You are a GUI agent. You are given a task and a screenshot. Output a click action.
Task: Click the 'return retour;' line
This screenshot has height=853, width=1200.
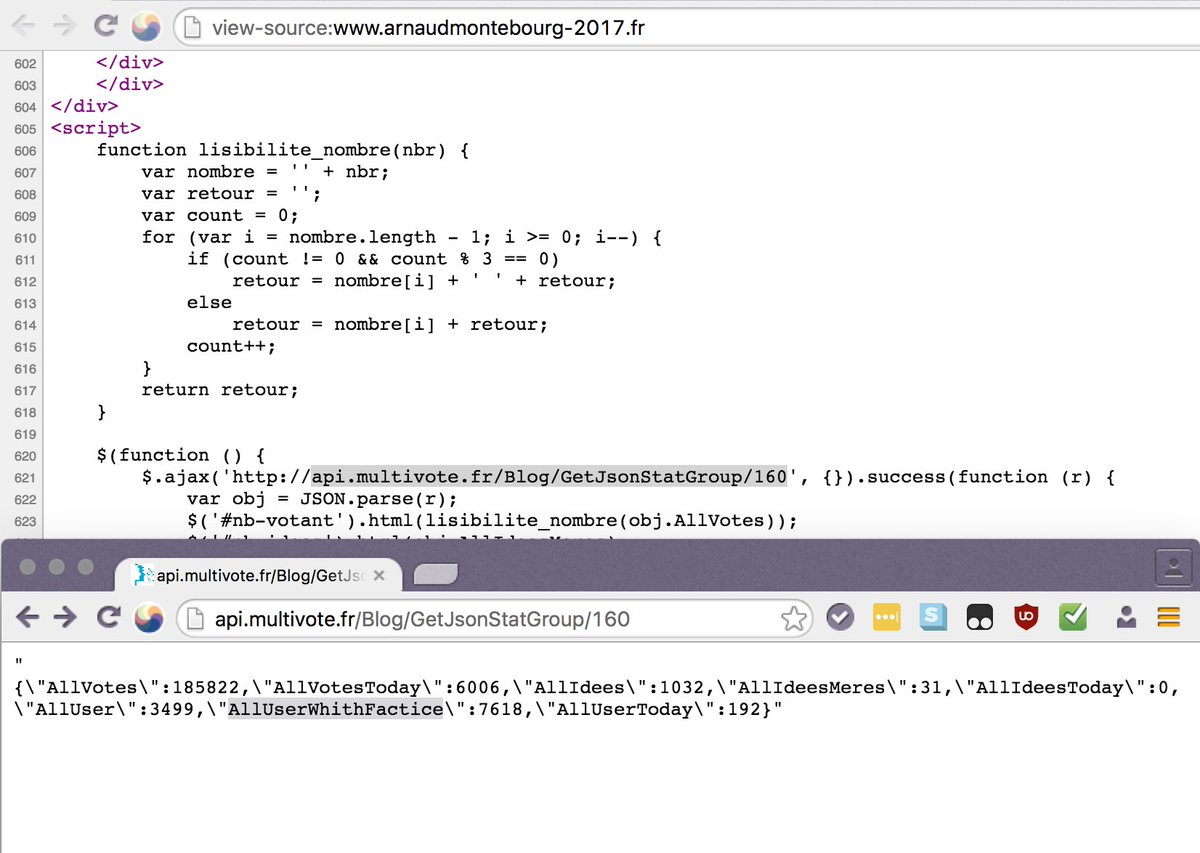click(220, 390)
